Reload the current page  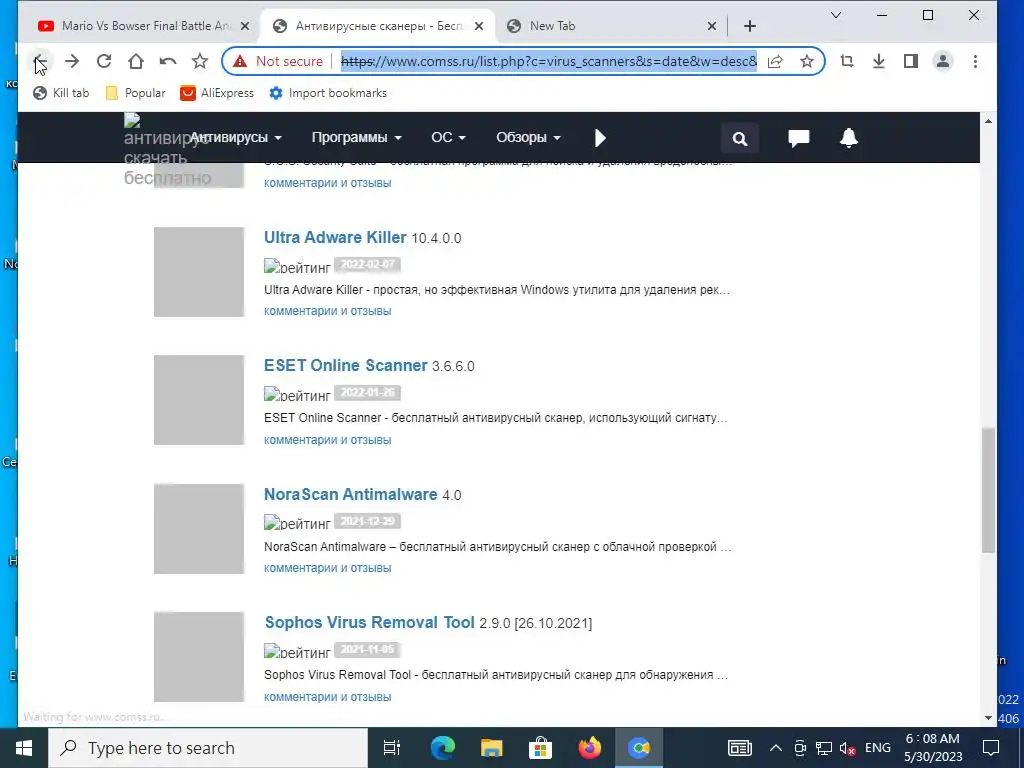pos(104,61)
